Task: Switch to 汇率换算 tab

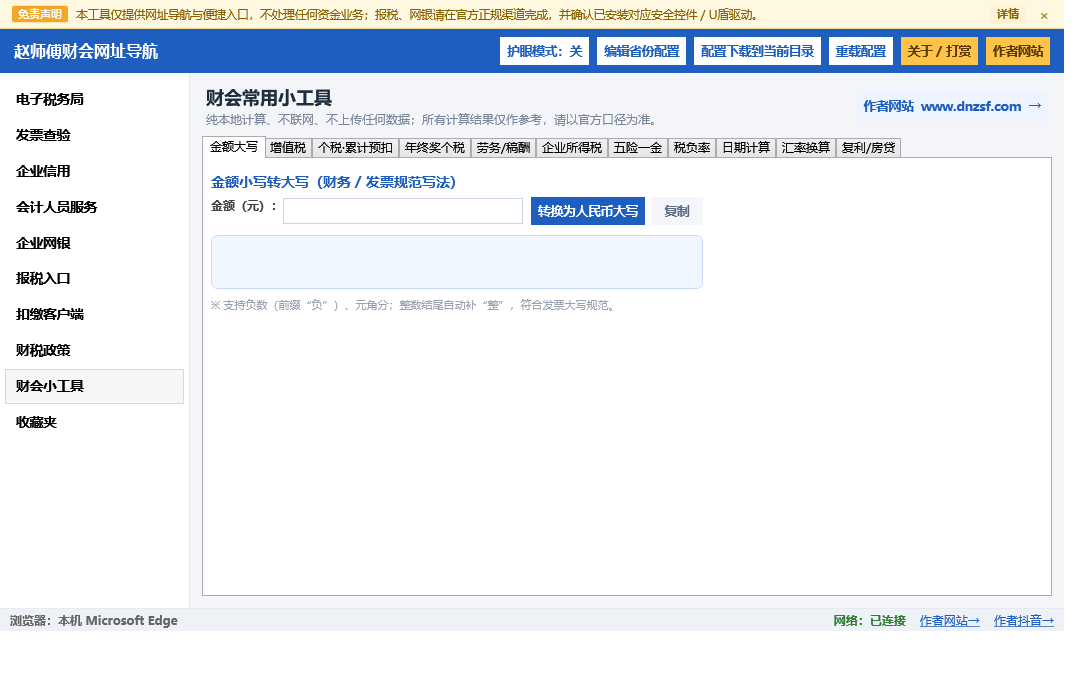Action: click(806, 147)
